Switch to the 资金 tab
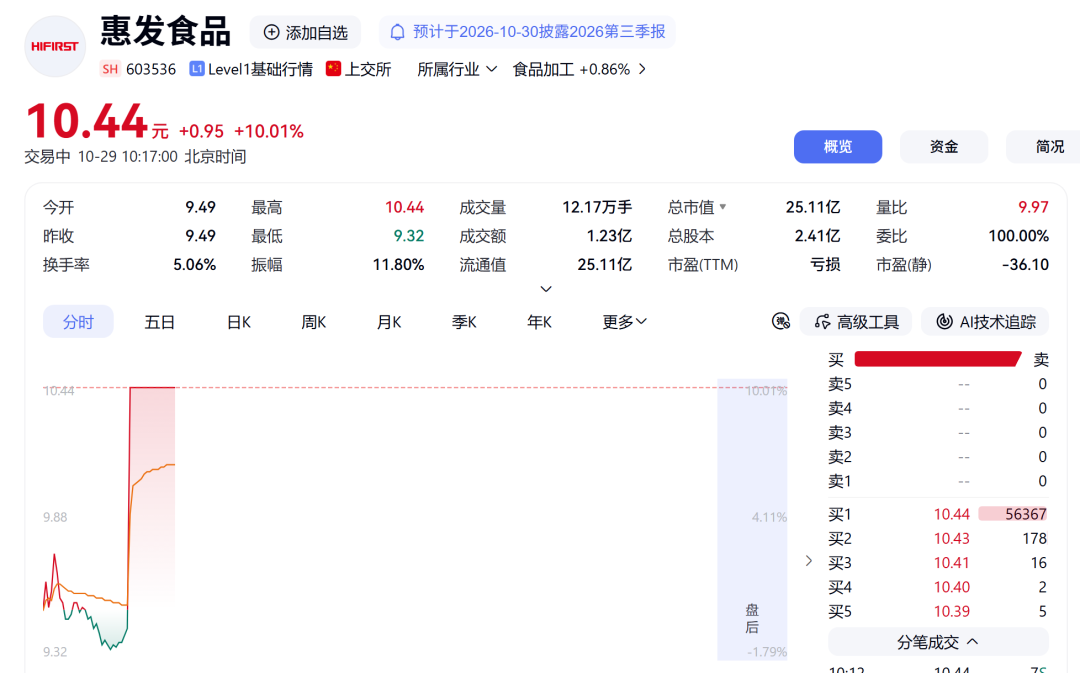 (x=944, y=147)
